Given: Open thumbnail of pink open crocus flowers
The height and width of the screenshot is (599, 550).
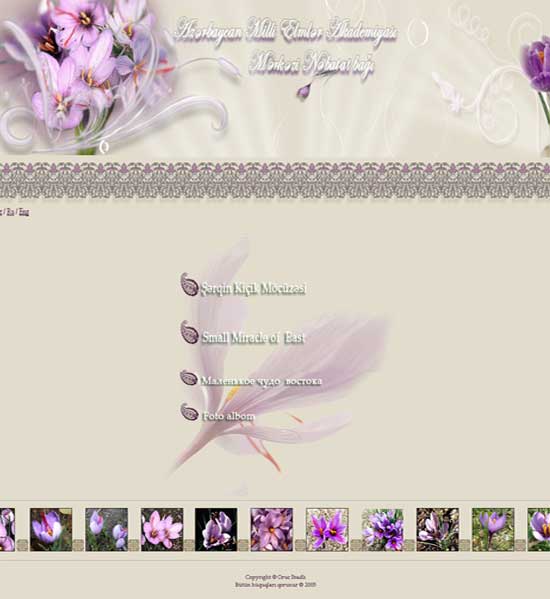Looking at the screenshot, I should tap(162, 529).
